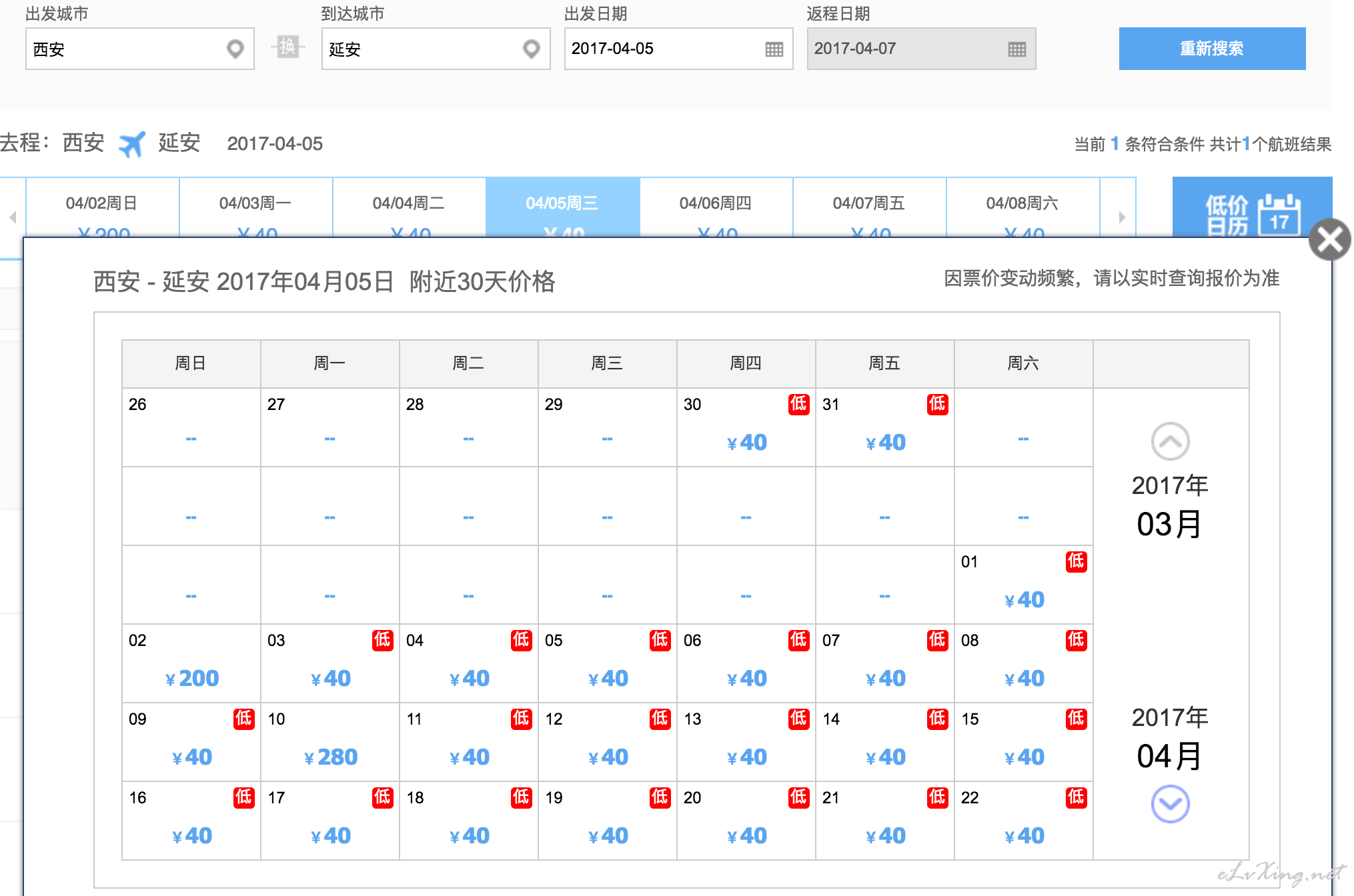Swap departure and arrival cities
Viewport: 1354px width, 896px height.
coord(287,47)
